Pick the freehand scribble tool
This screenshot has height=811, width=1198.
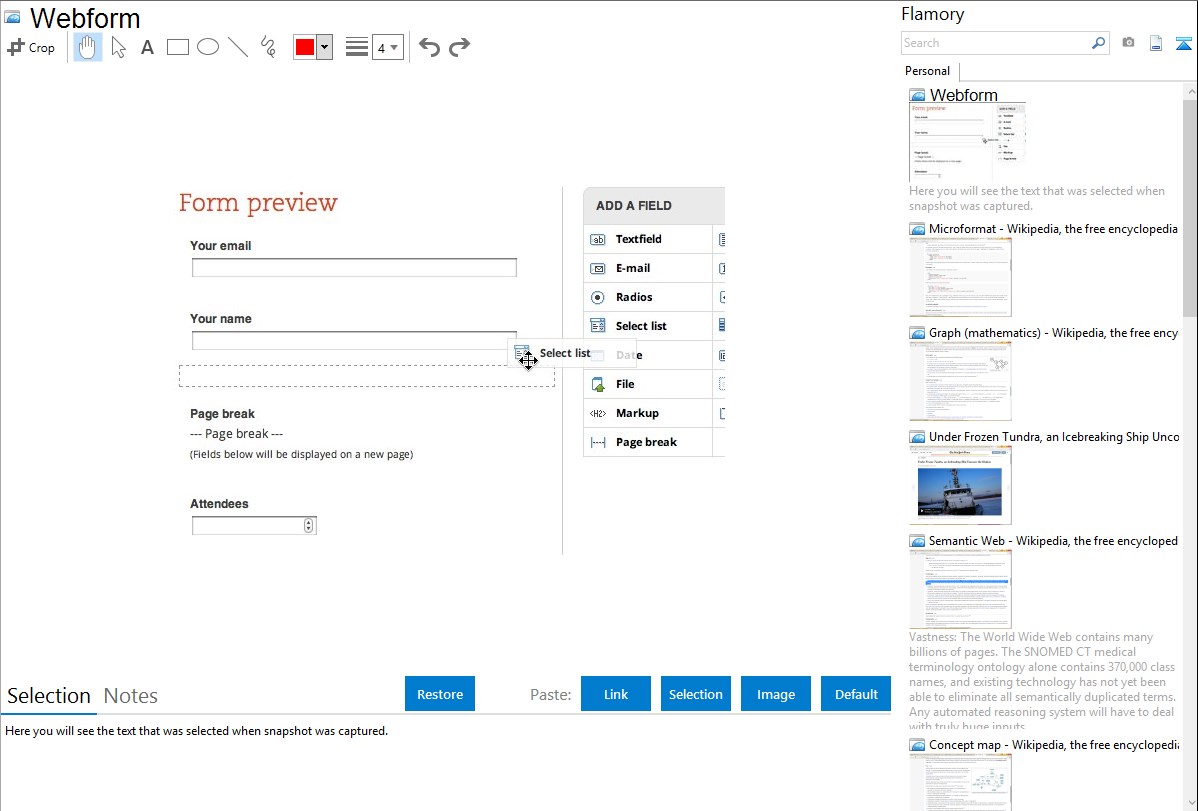268,47
